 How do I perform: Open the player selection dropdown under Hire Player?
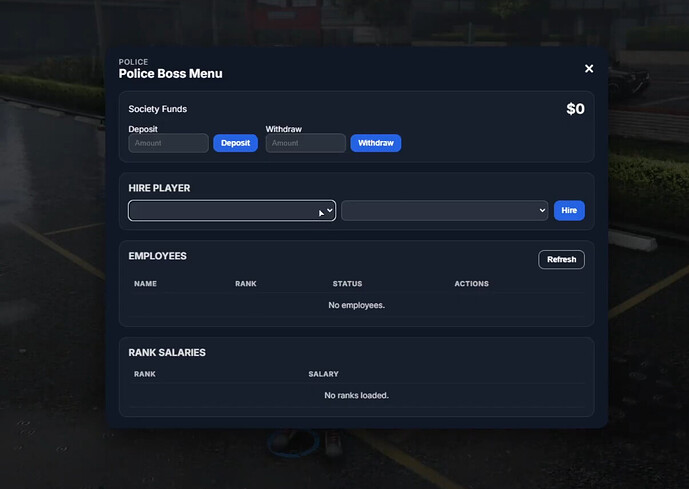click(232, 210)
